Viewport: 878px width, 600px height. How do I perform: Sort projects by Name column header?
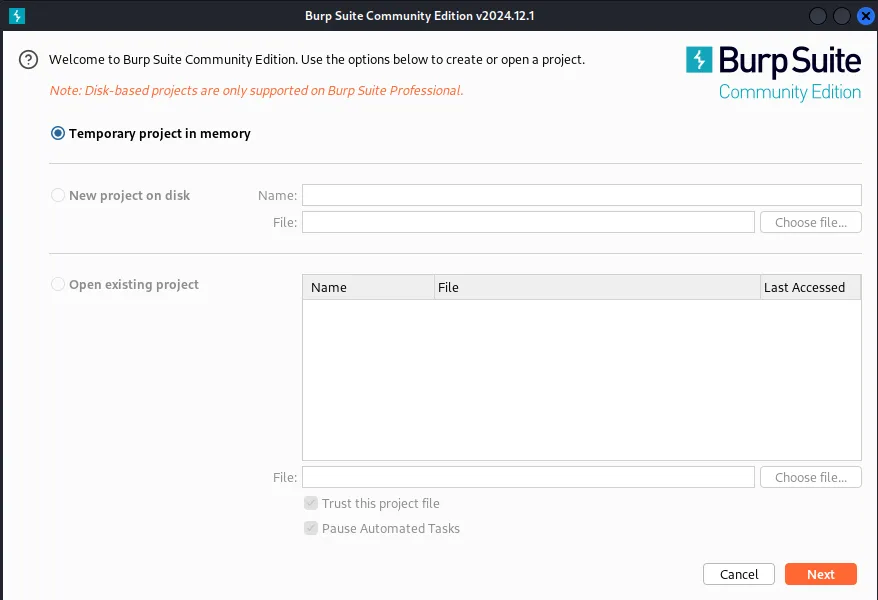pos(368,287)
